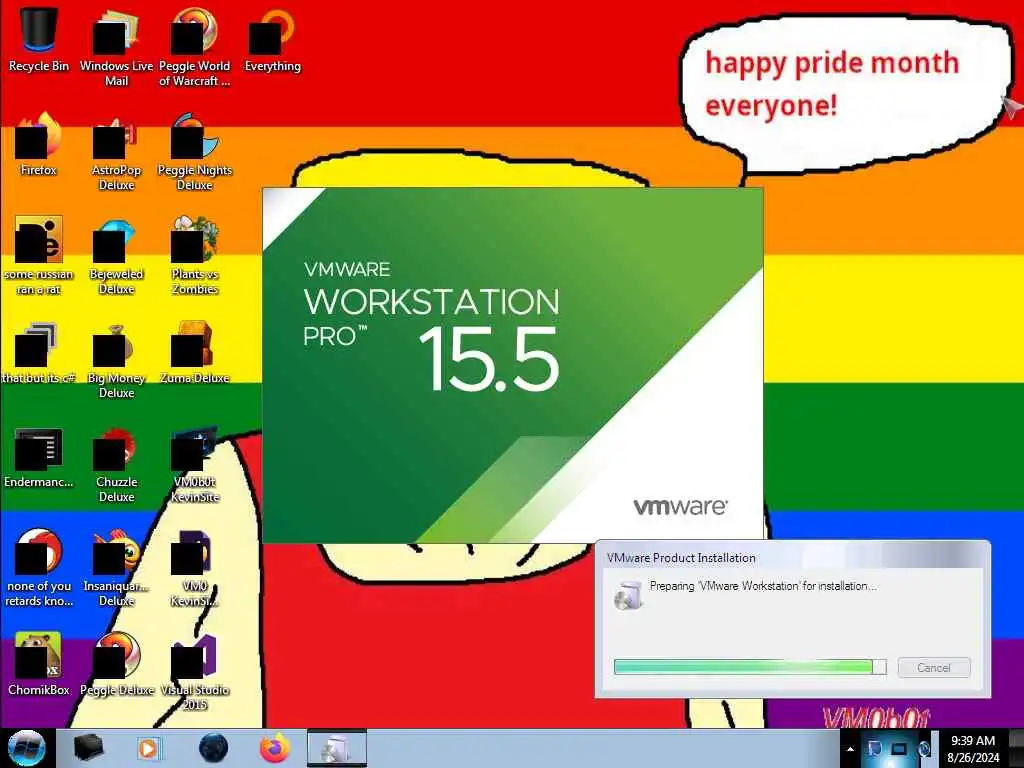Open AstroPop Deluxe desktop icon
The image size is (1024, 768).
point(116,152)
